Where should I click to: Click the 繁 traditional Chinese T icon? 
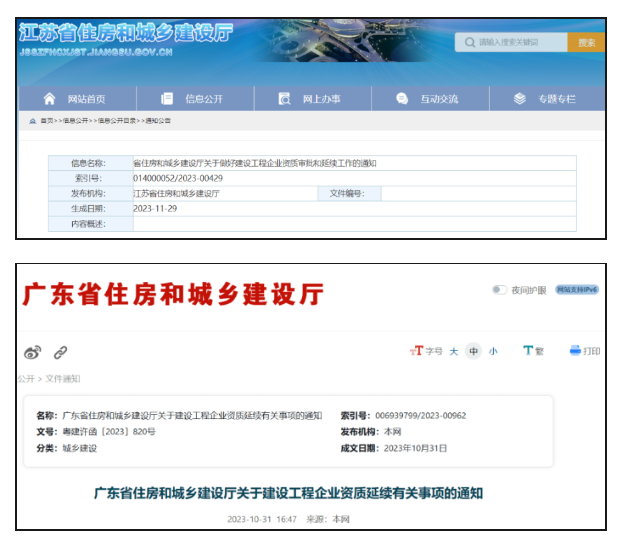pos(528,350)
